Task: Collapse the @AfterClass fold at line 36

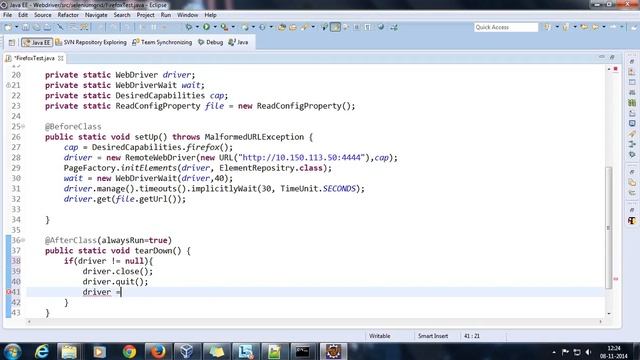Action: pos(23,240)
